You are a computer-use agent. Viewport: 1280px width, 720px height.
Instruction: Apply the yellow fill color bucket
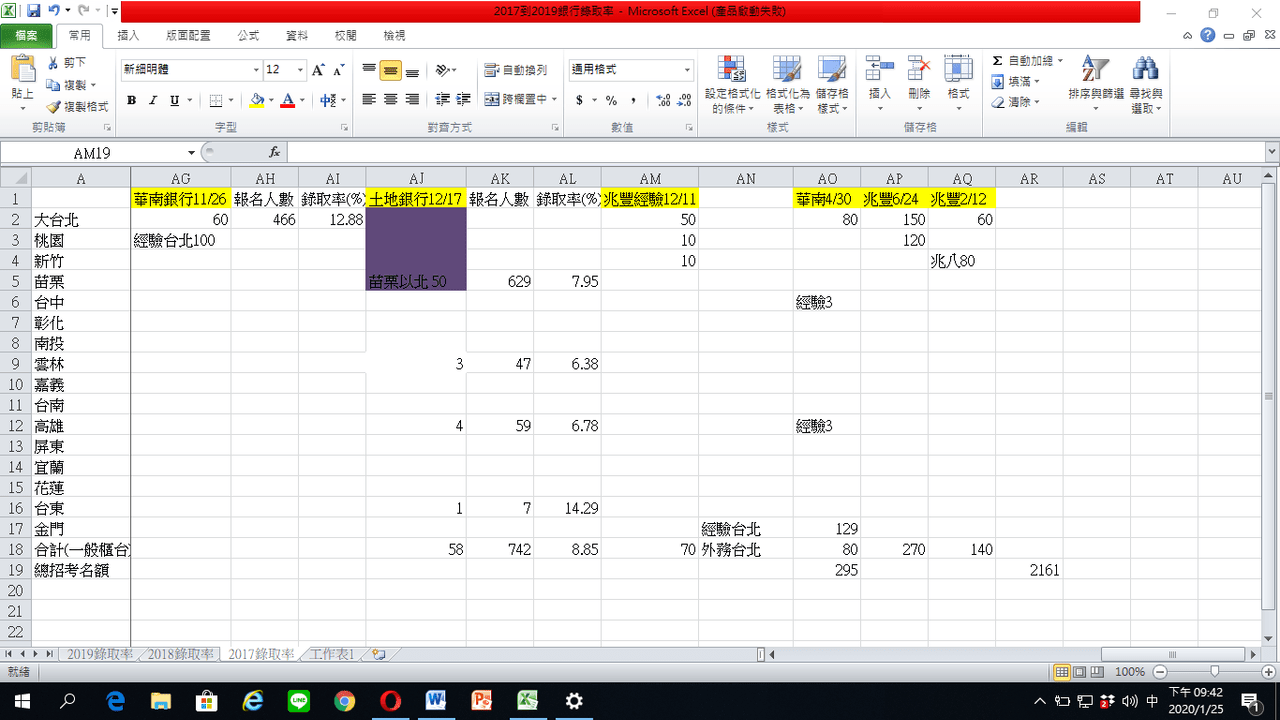[257, 100]
